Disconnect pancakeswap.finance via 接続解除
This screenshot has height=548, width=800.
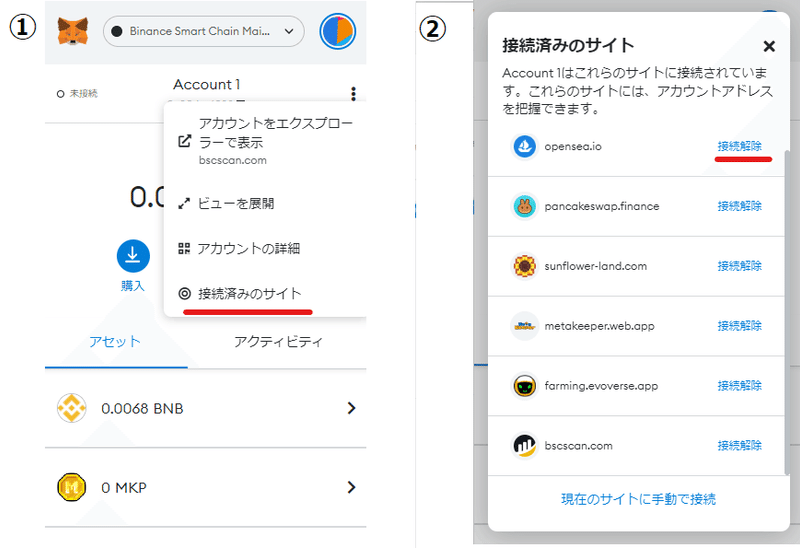[739, 206]
